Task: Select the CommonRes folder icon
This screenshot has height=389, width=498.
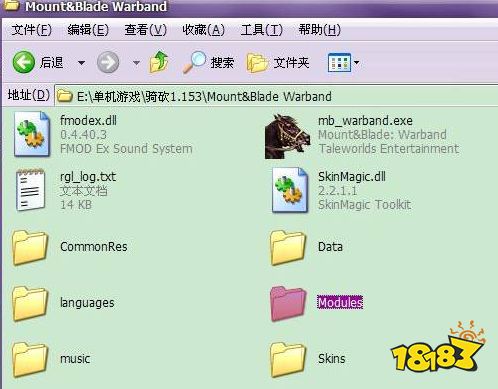Action: point(30,248)
